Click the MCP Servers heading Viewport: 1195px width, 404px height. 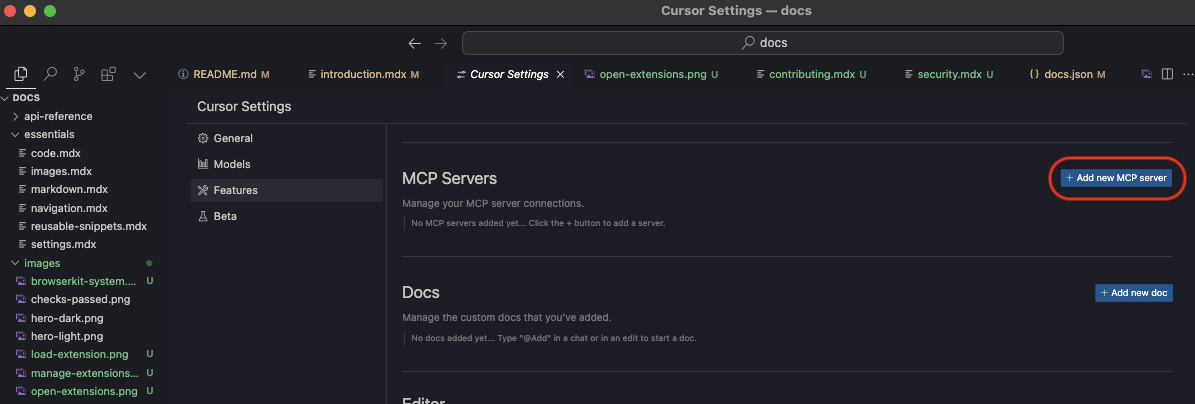pos(450,178)
